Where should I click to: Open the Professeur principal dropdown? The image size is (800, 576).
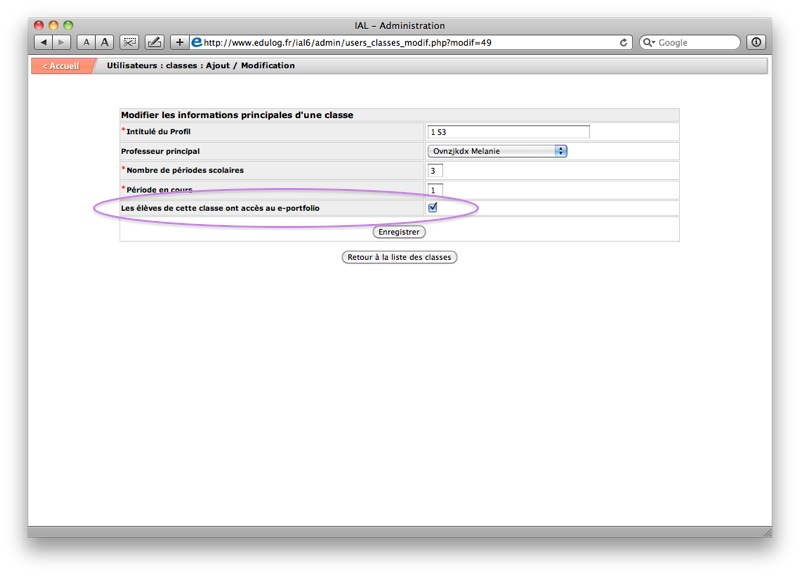point(498,151)
